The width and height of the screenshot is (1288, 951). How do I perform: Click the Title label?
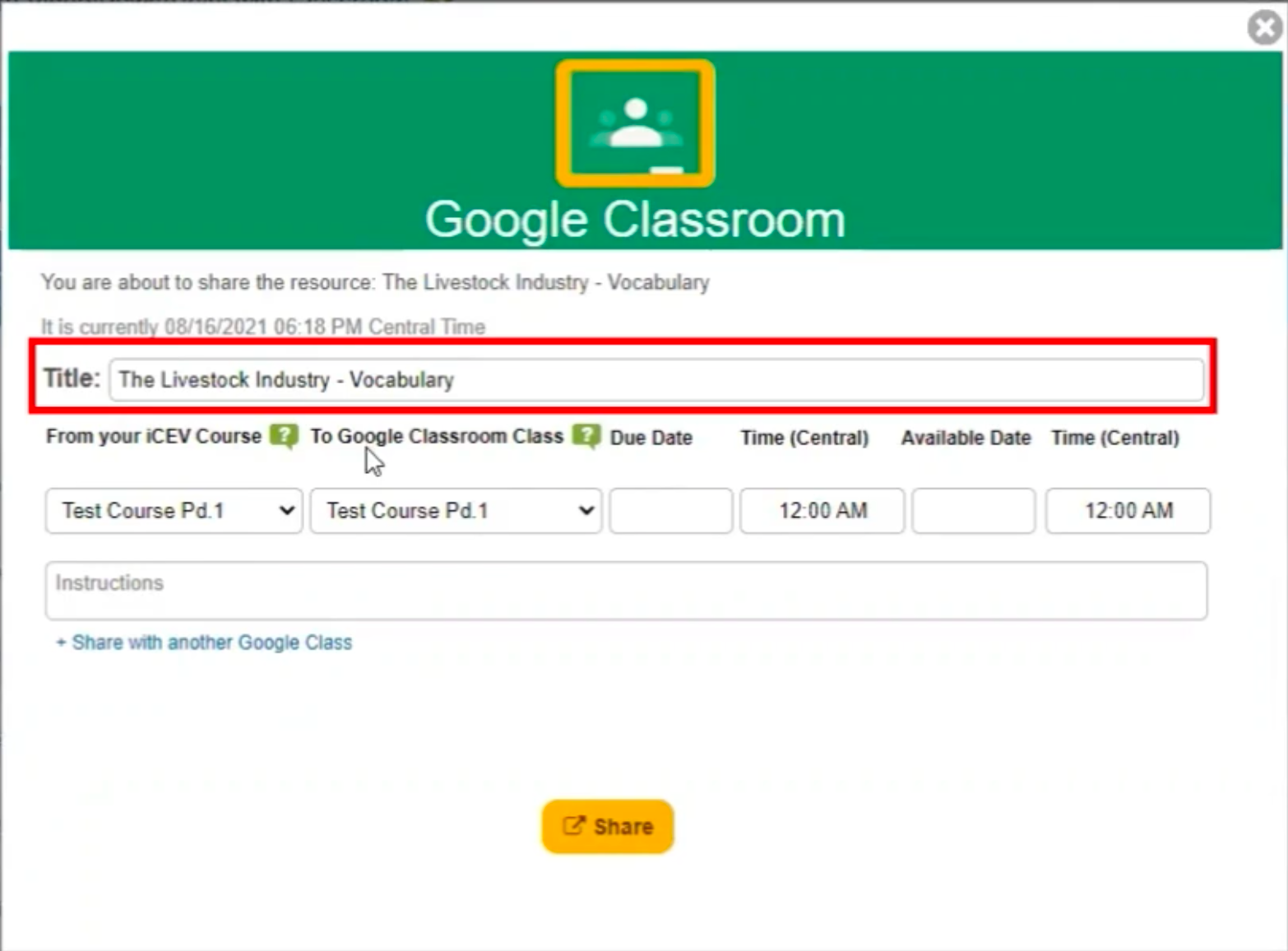[72, 378]
